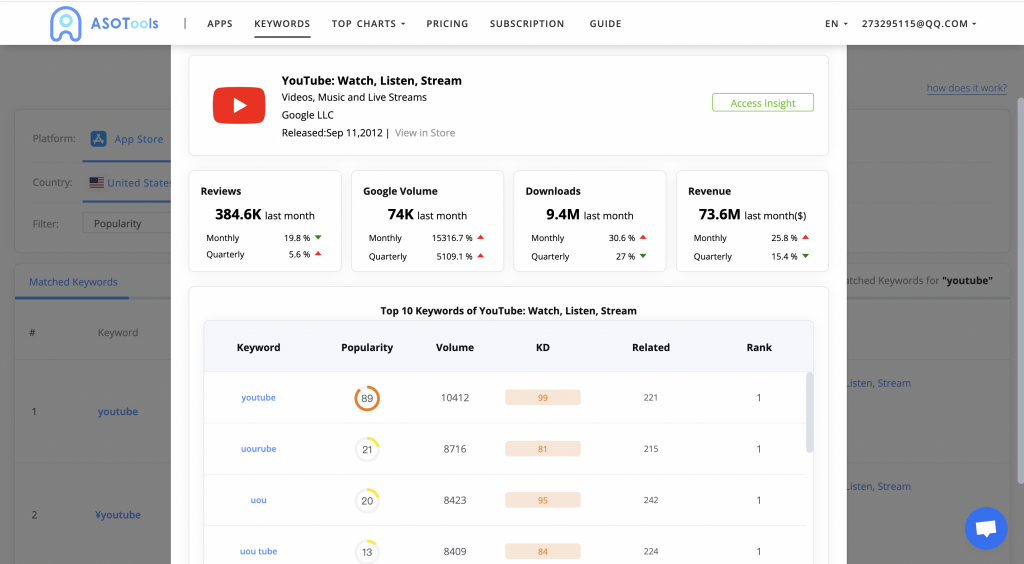The width and height of the screenshot is (1024, 564).
Task: Click the '73.6M' revenue value
Action: [x=720, y=215]
